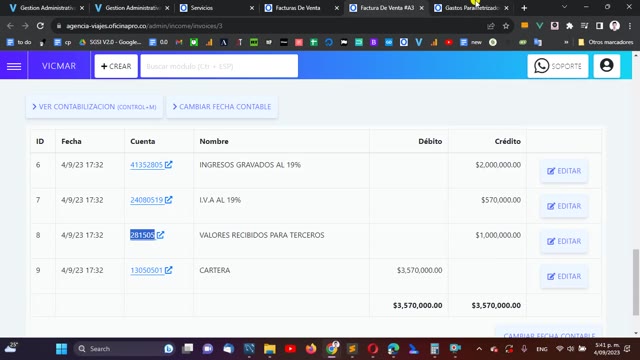The width and height of the screenshot is (640, 360).
Task: Open browser extensions puzzle icon
Action: pos(569,26)
